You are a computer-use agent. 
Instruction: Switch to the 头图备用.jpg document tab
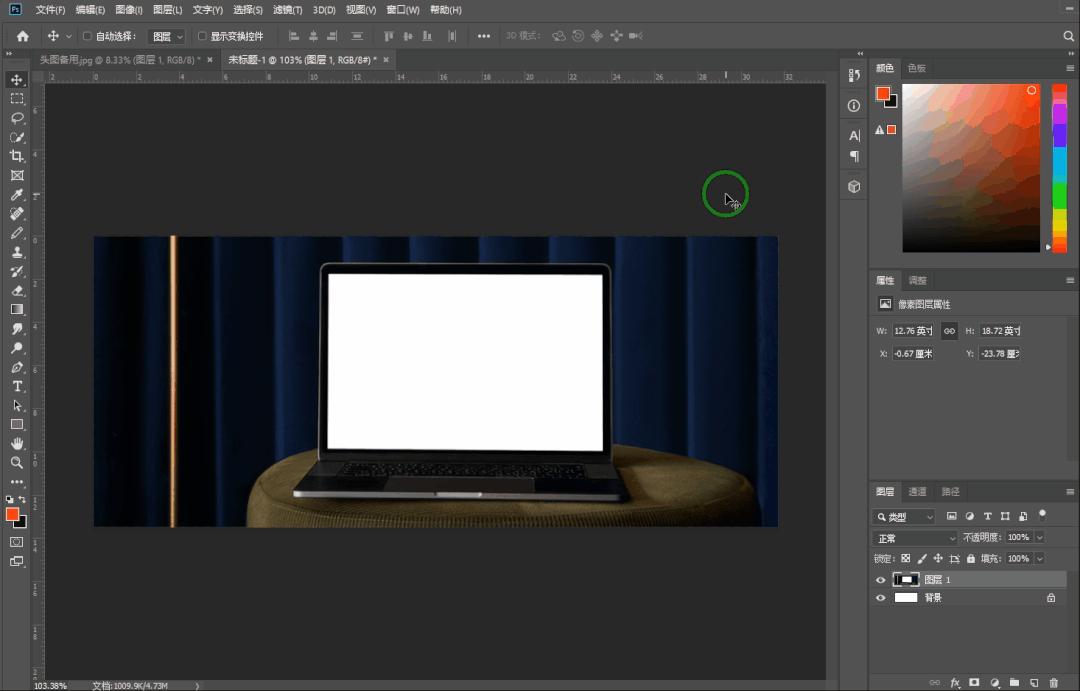[x=116, y=60]
